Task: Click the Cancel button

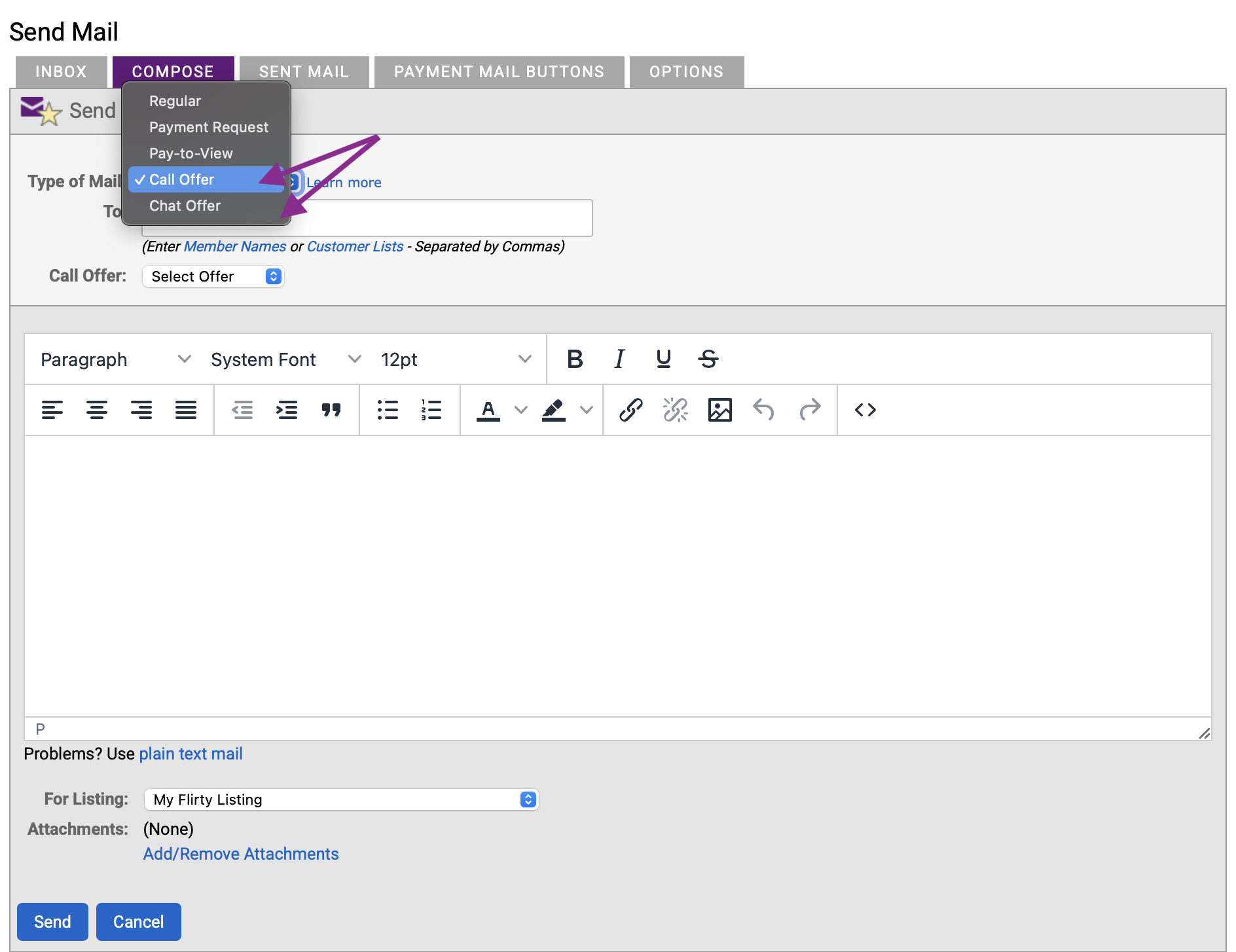Action: click(x=139, y=922)
